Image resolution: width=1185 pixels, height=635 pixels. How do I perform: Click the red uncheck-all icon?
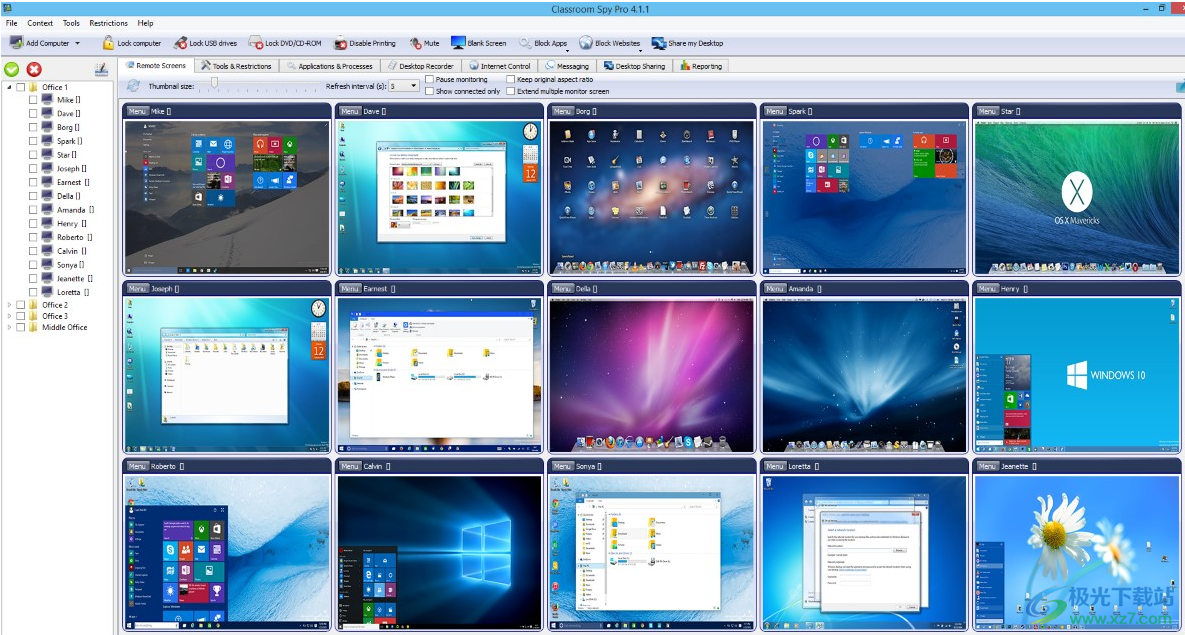click(x=34, y=70)
